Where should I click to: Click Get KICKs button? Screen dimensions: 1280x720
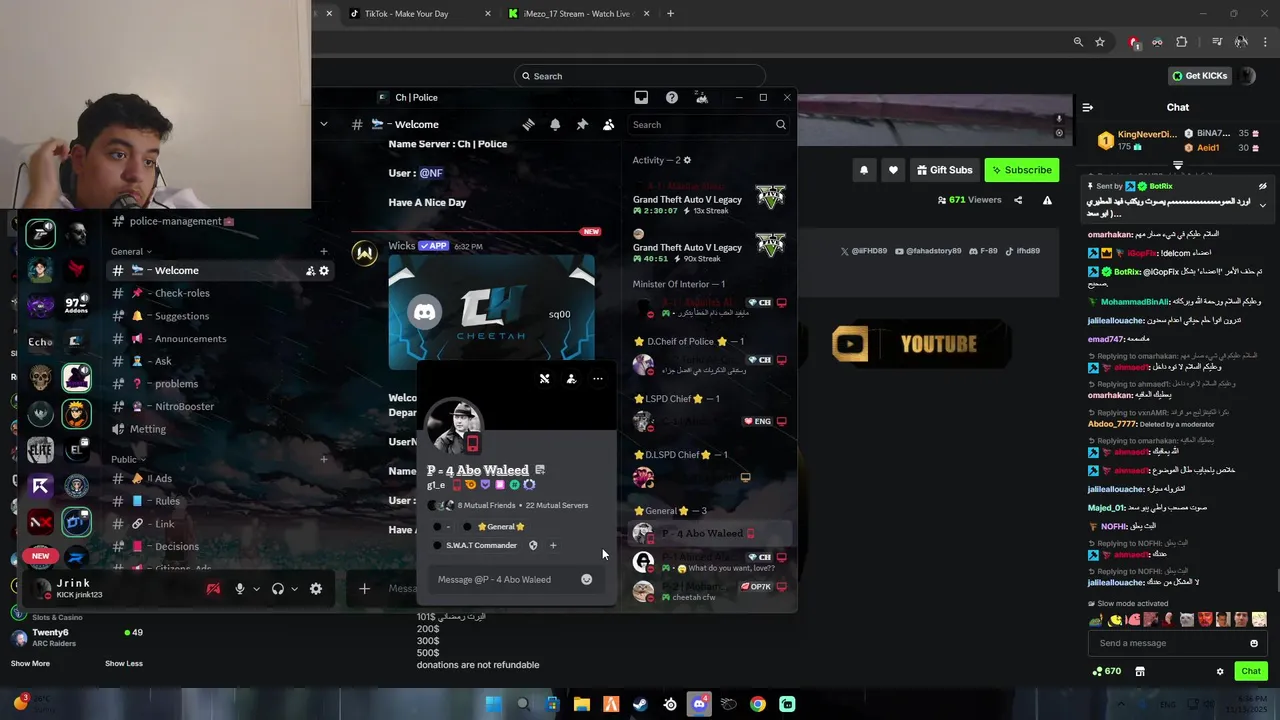point(1199,76)
